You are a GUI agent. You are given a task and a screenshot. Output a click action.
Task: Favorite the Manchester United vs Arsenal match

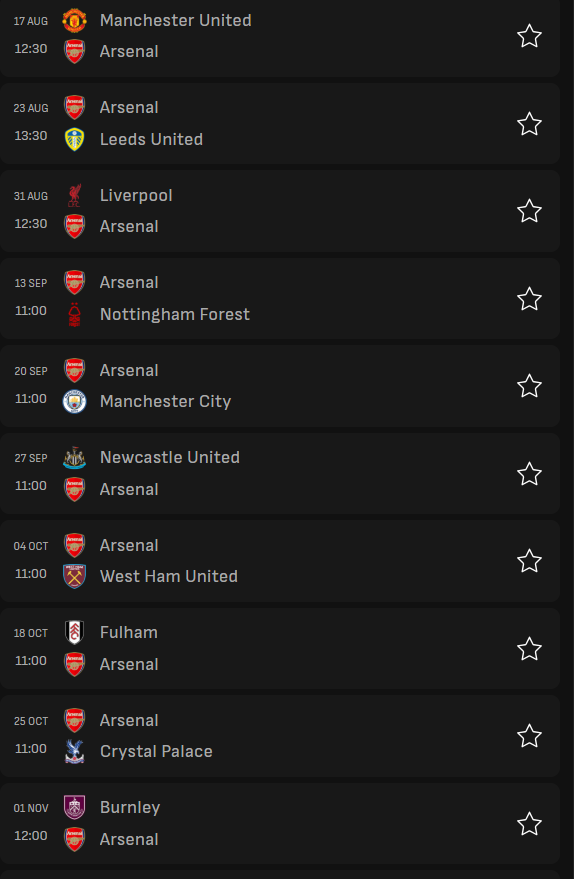529,36
